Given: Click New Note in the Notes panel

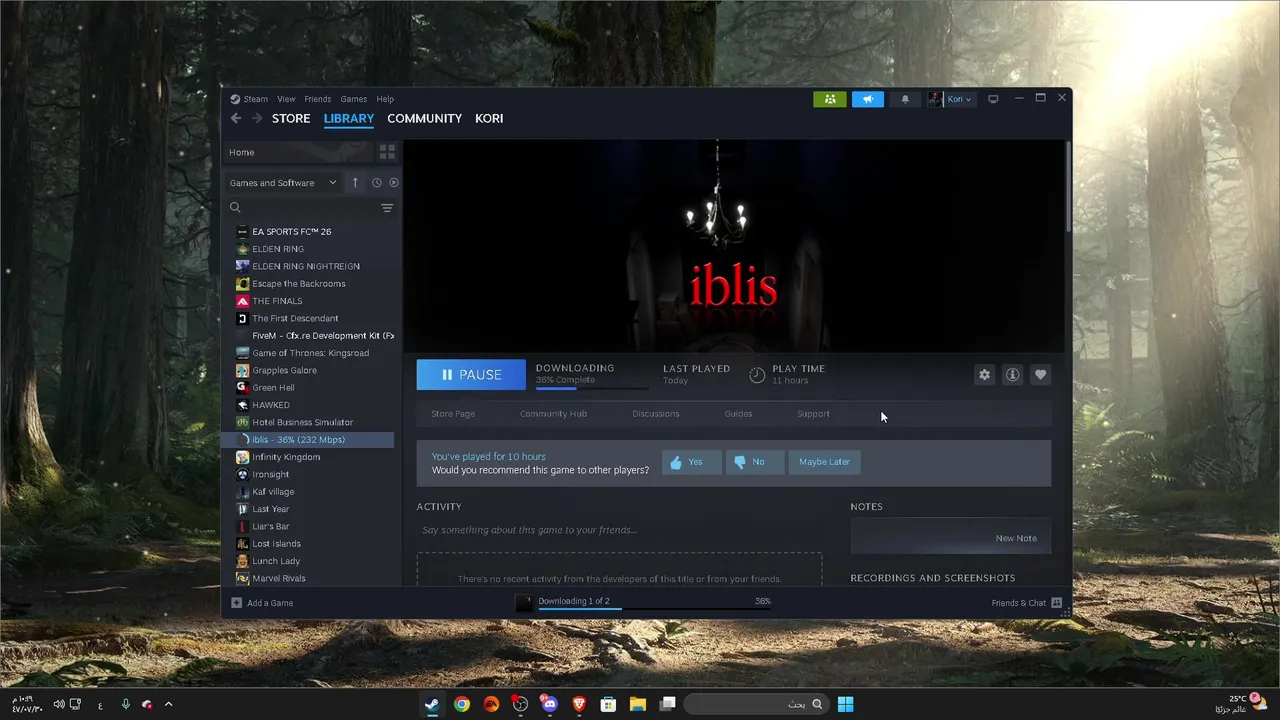Looking at the screenshot, I should [x=1016, y=538].
